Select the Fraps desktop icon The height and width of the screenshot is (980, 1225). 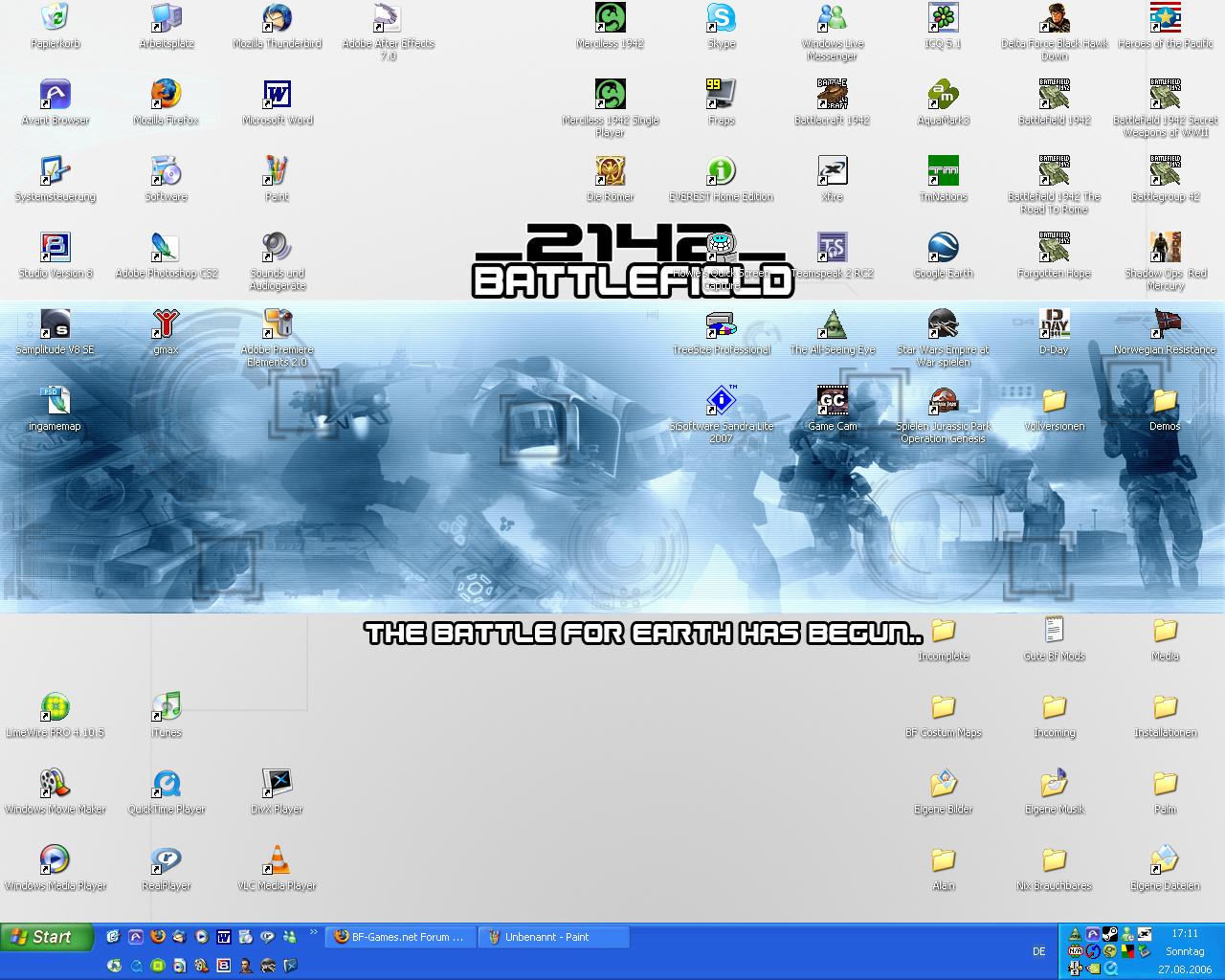pos(722,94)
